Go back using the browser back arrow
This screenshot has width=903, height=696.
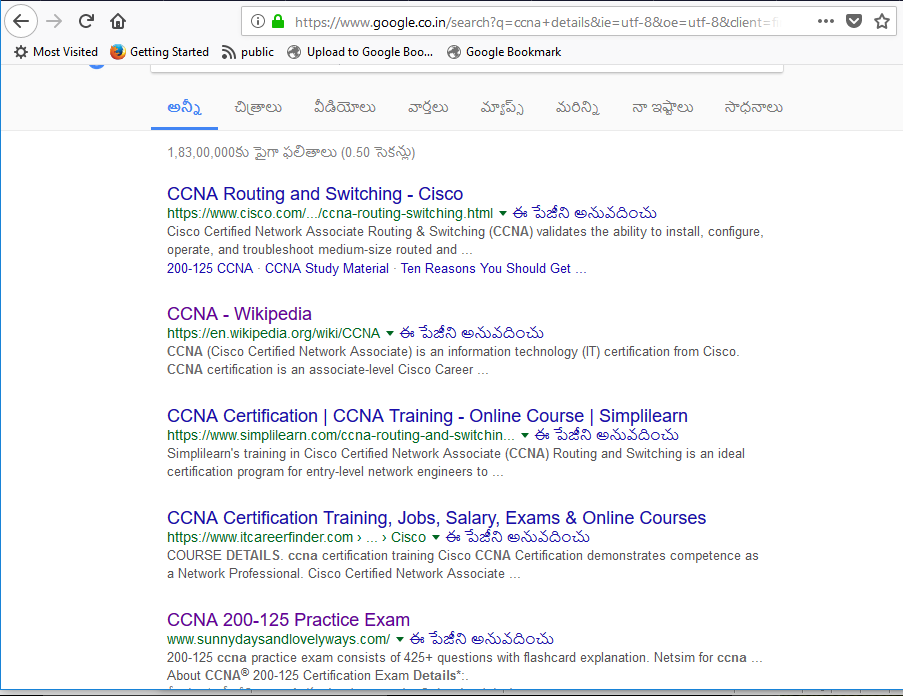pyautogui.click(x=21, y=21)
